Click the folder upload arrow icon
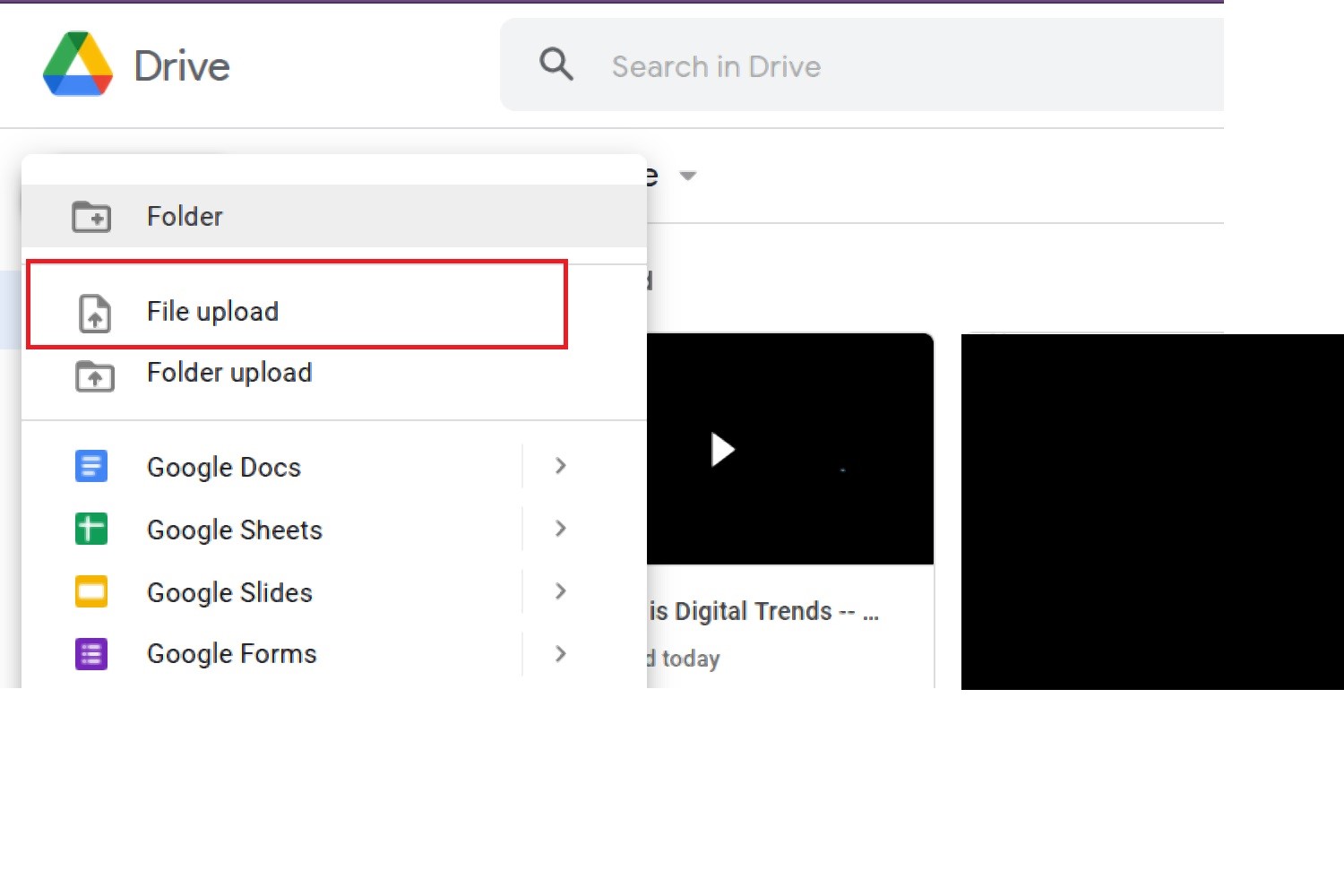The height and width of the screenshot is (896, 1344). tap(95, 375)
